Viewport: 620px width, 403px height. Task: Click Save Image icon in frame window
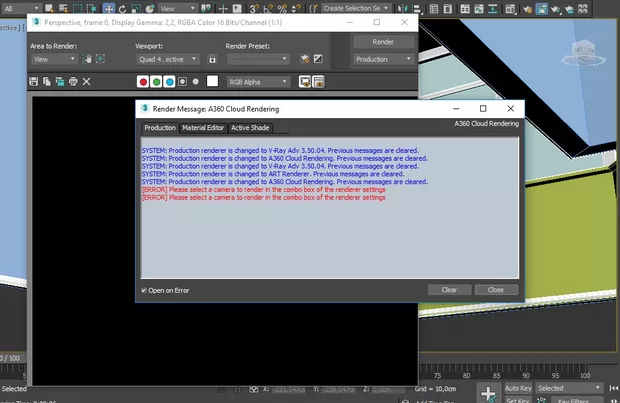34,82
